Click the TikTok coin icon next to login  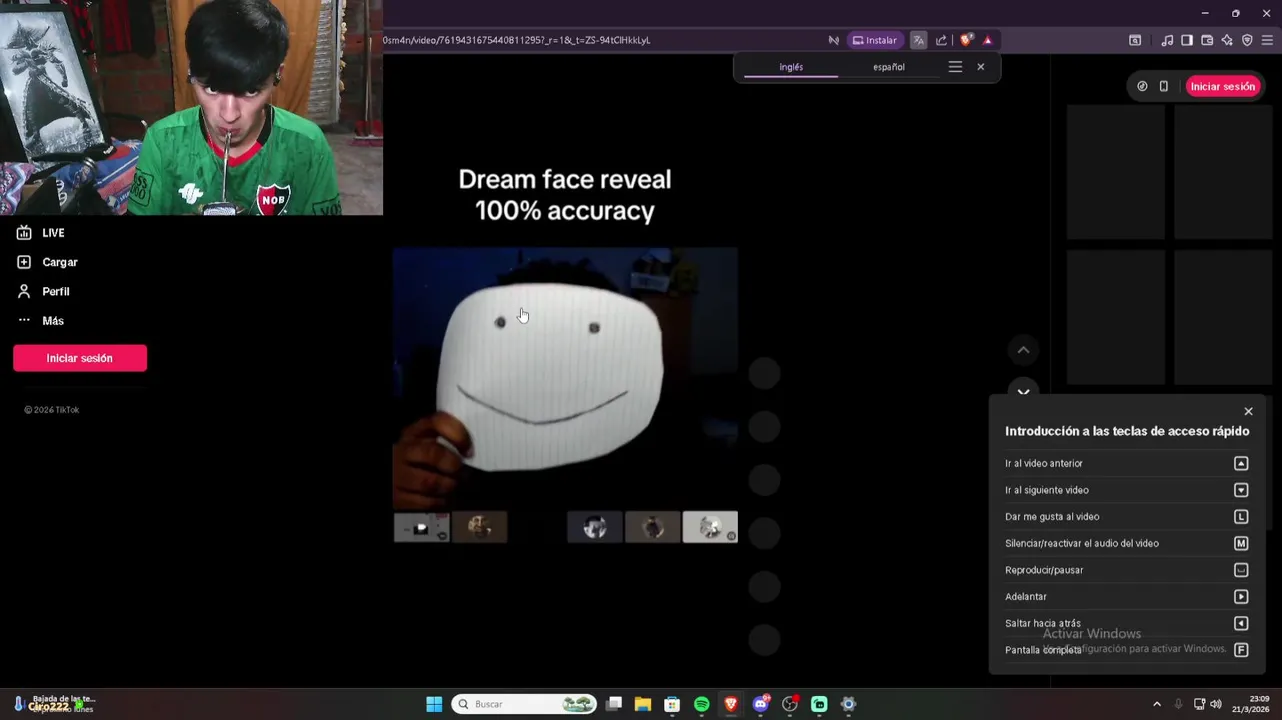pos(1142,86)
